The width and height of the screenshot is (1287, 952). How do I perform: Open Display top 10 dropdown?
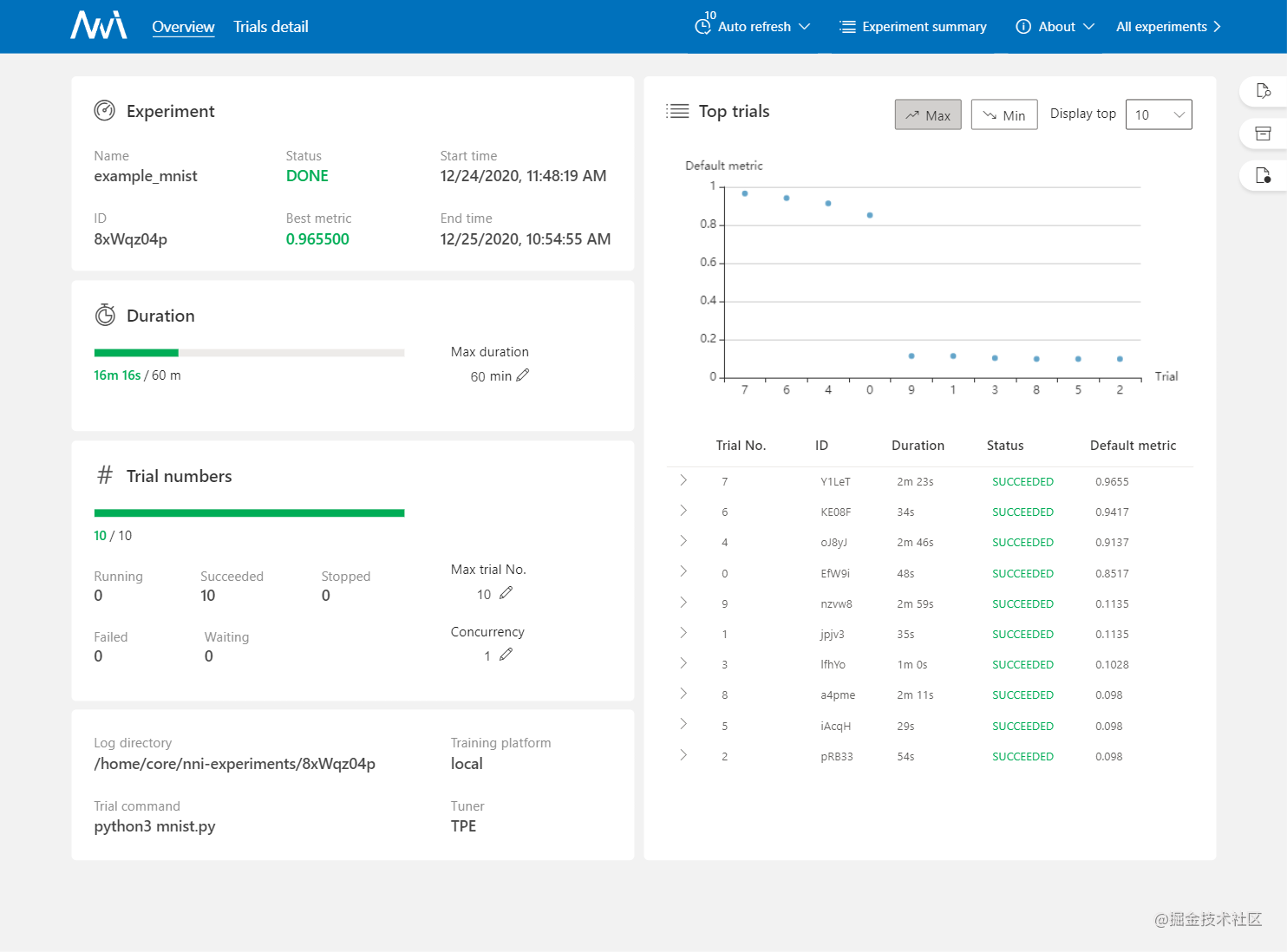pos(1159,114)
